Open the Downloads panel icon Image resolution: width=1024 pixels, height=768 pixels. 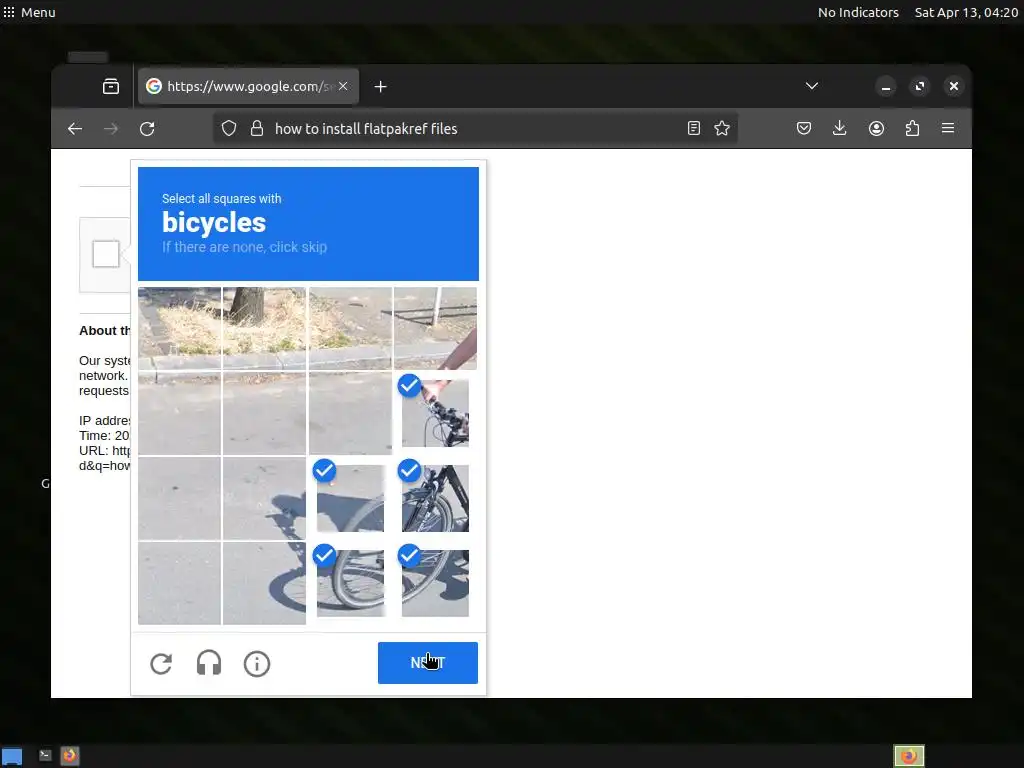[x=840, y=128]
